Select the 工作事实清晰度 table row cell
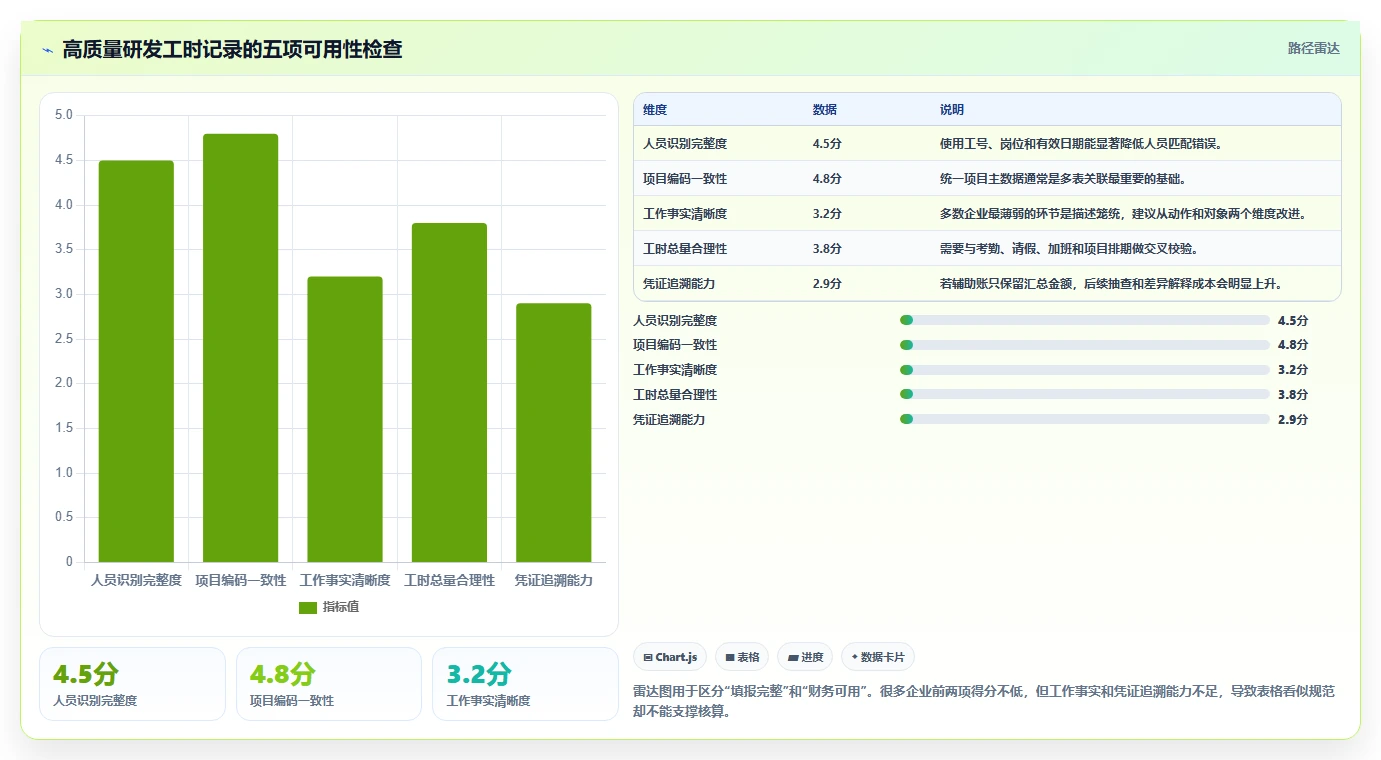This screenshot has width=1381, height=760. tap(685, 213)
